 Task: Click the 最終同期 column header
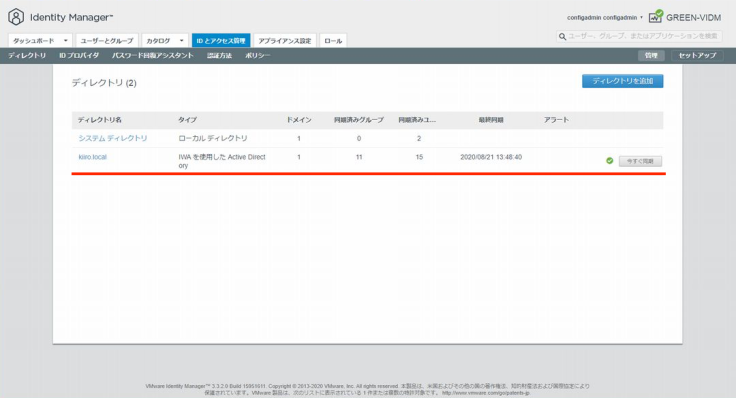(491, 120)
